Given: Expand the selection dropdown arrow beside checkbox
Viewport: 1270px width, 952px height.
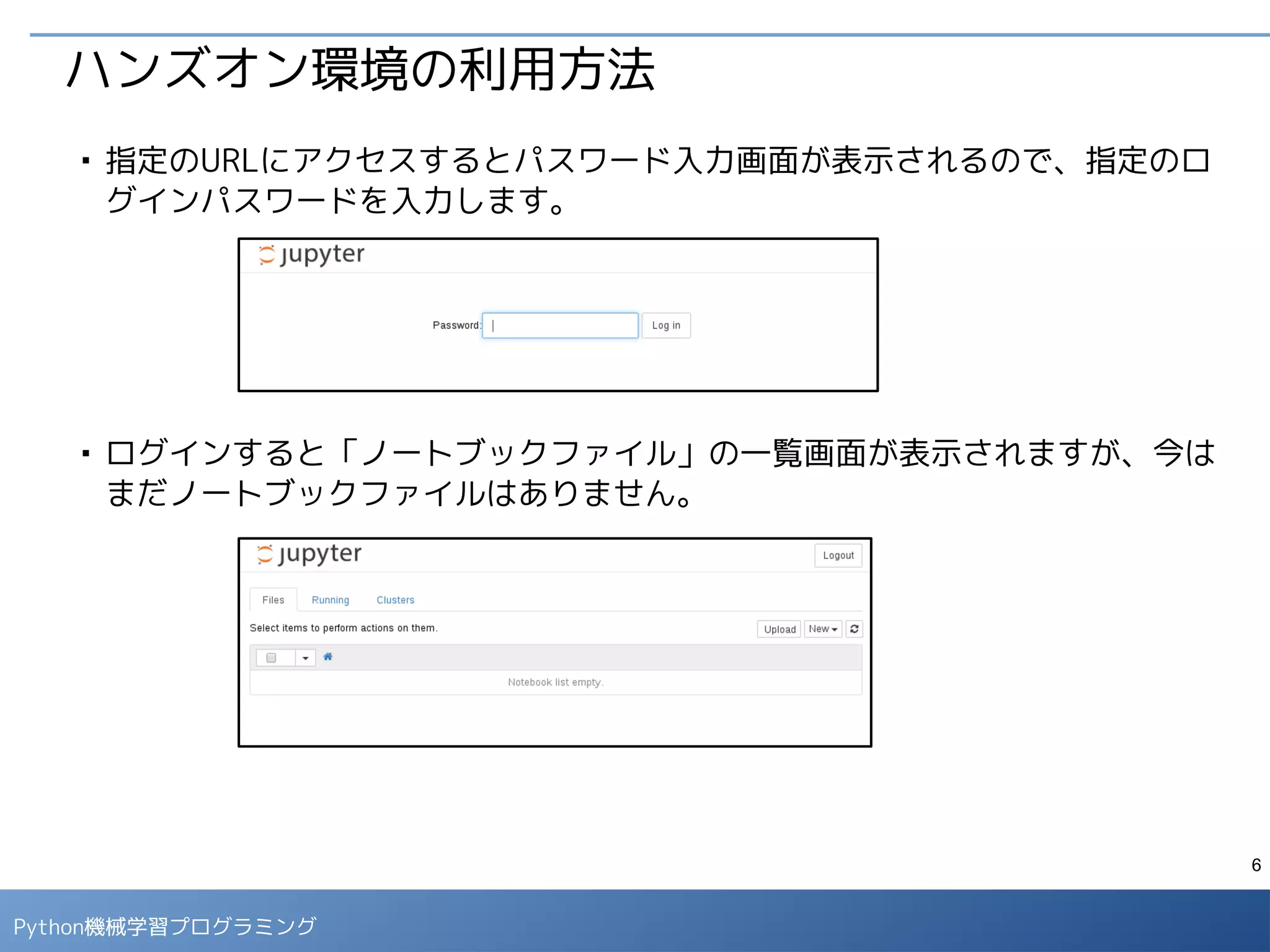Looking at the screenshot, I should click(306, 658).
